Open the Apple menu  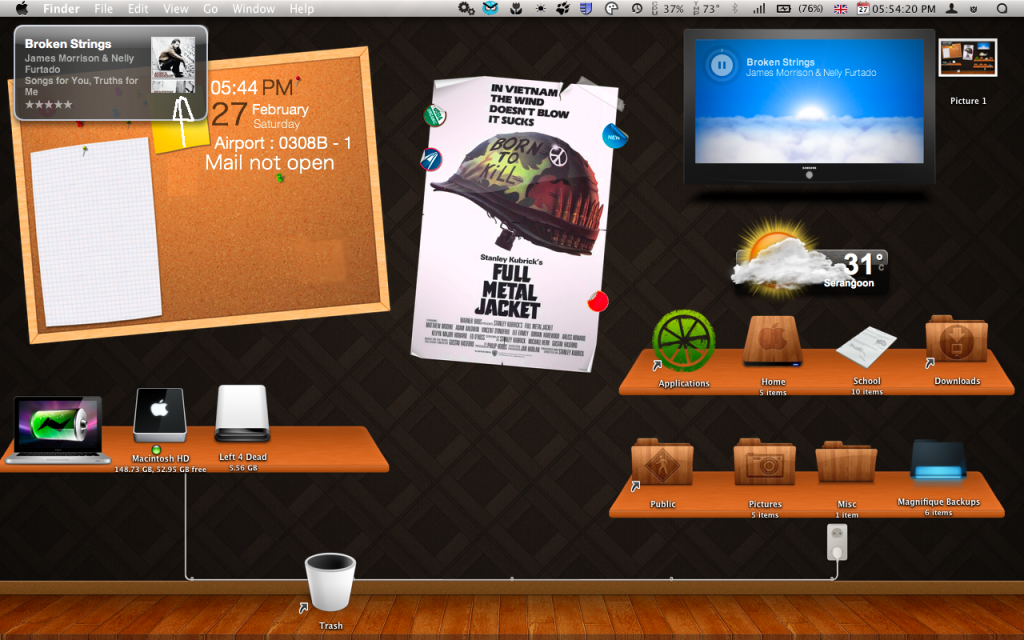(x=22, y=8)
